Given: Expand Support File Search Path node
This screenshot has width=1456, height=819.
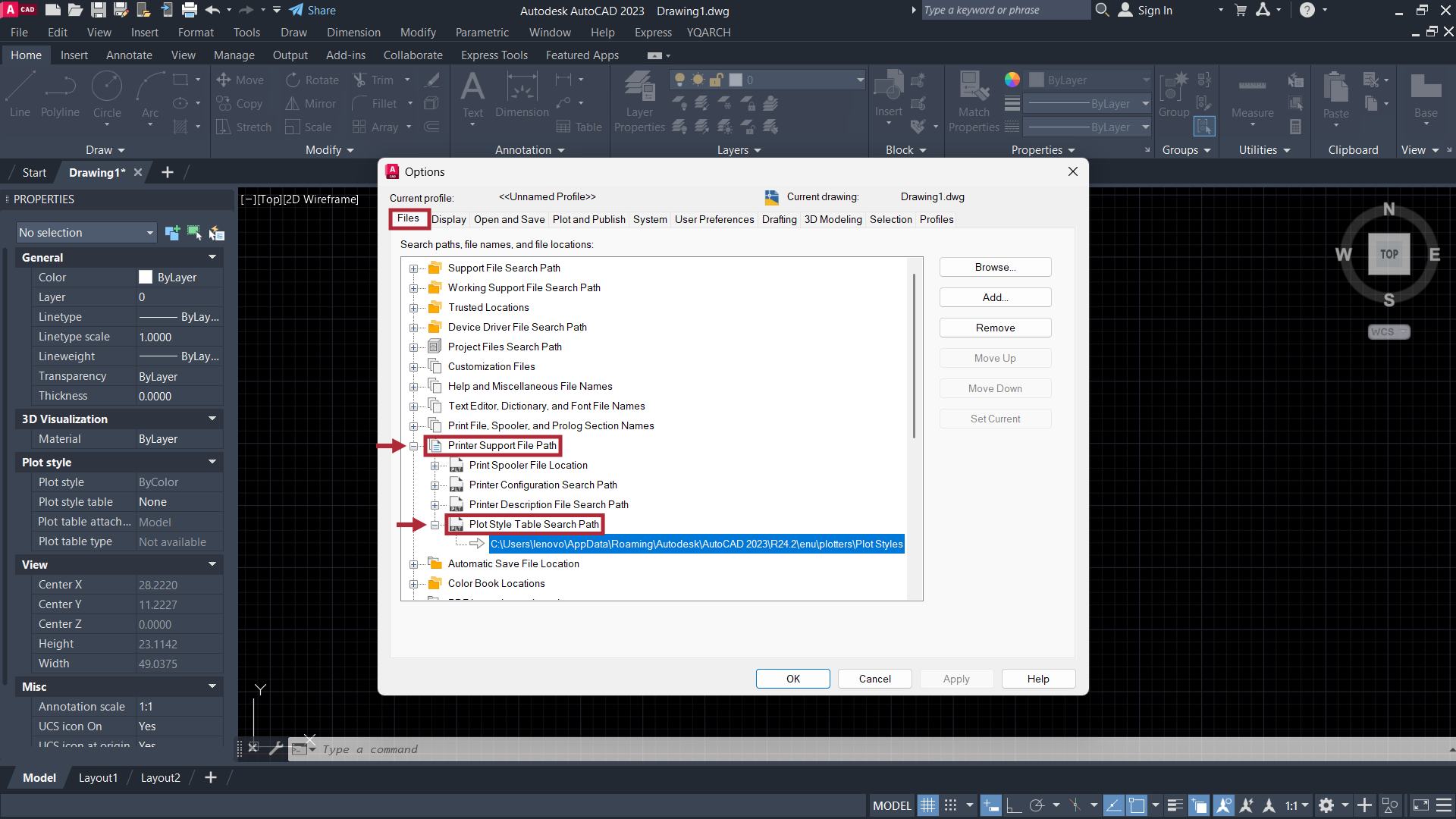Looking at the screenshot, I should click(413, 268).
